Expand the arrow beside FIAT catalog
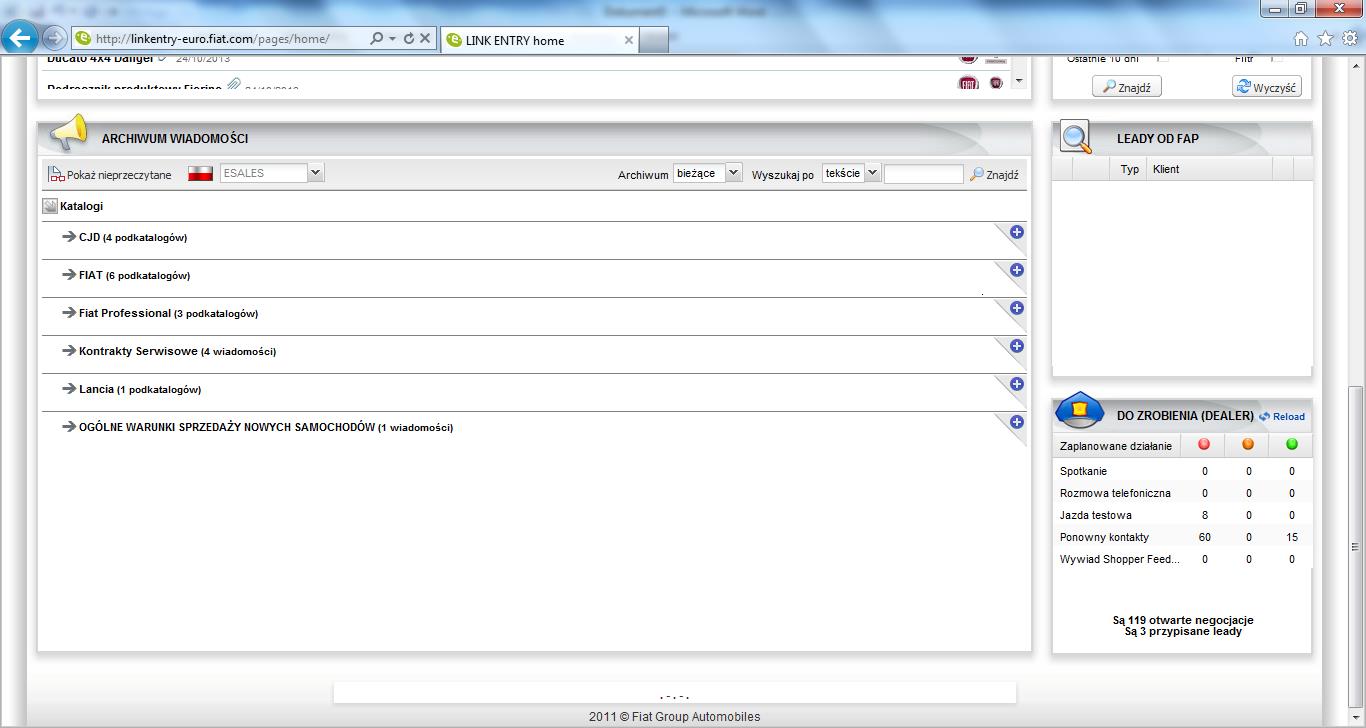The width and height of the screenshot is (1366, 728). 69,275
